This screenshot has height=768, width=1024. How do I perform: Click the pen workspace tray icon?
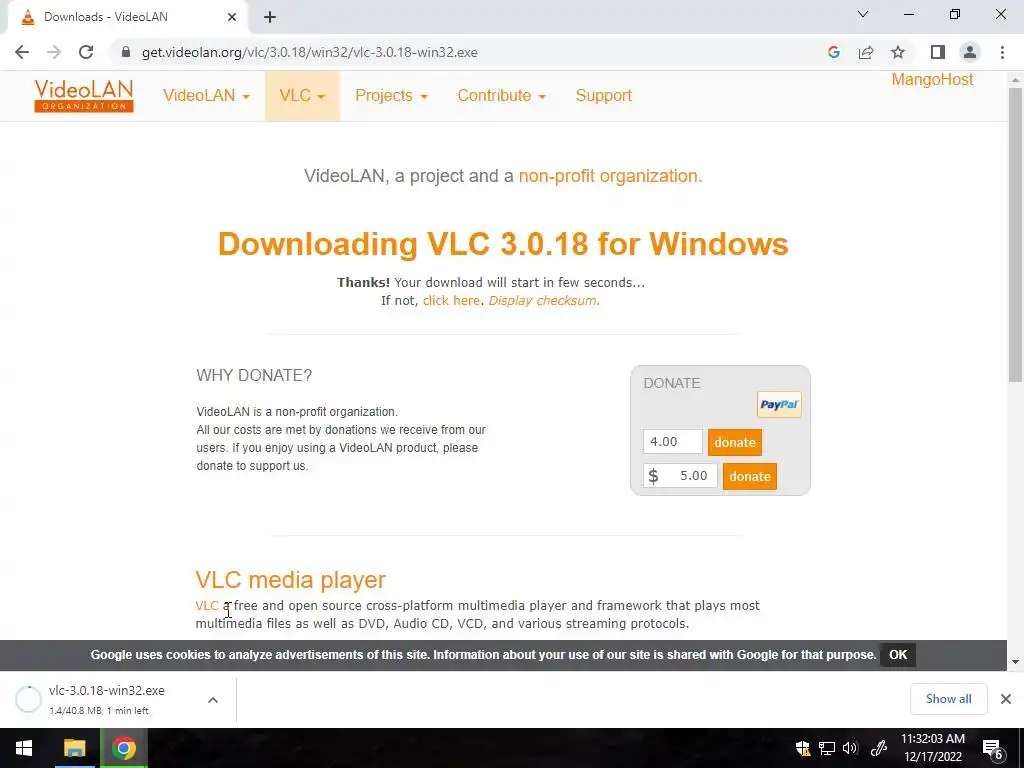click(878, 748)
